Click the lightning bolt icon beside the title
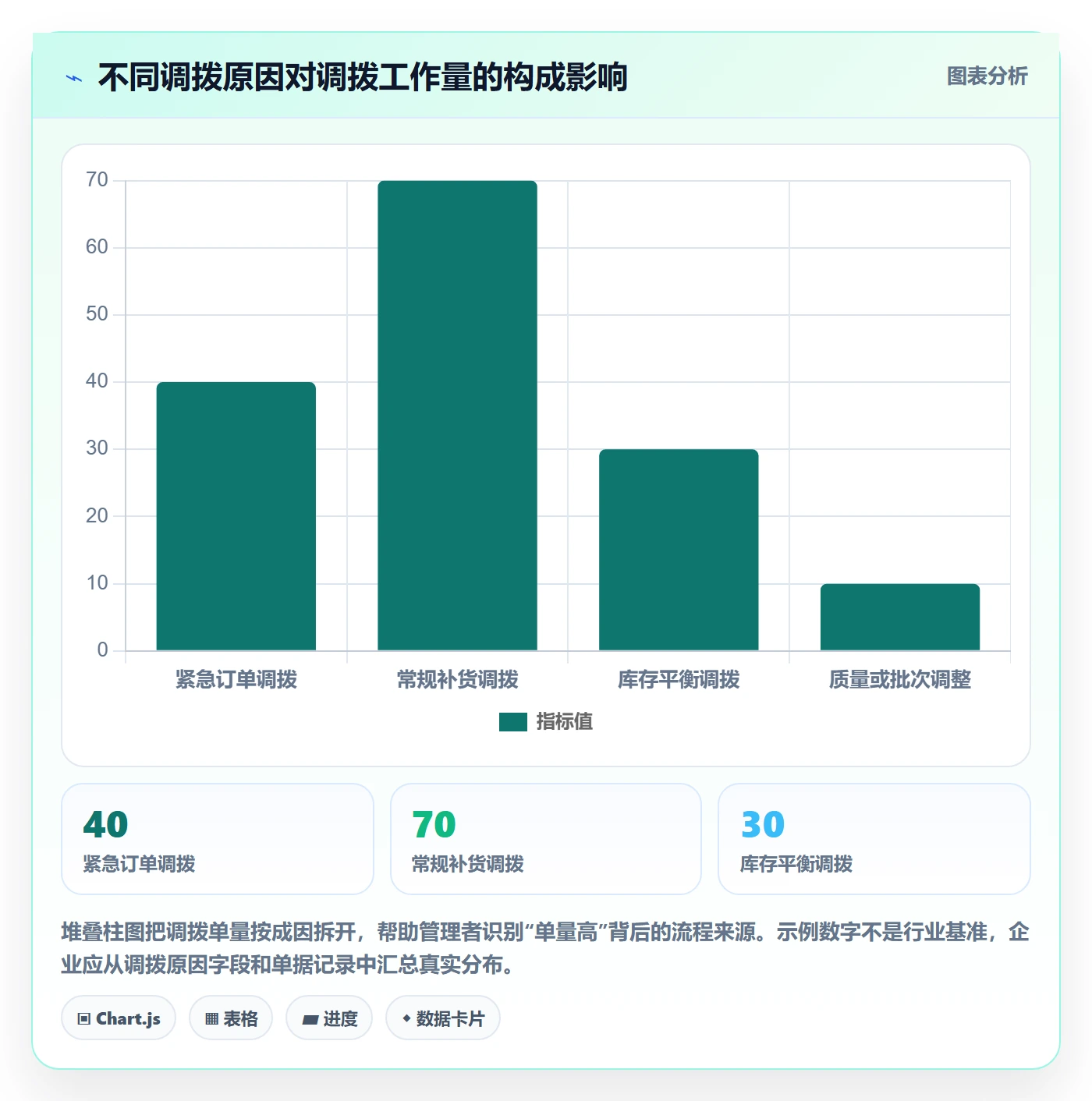 click(74, 78)
